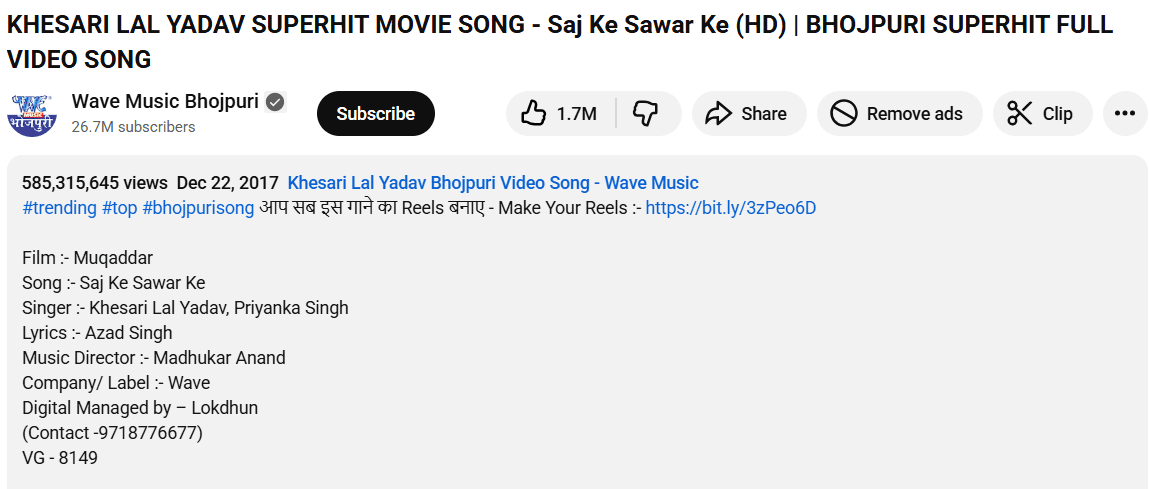The height and width of the screenshot is (489, 1149).
Task: Open the three-dot more actions menu
Action: point(1125,114)
